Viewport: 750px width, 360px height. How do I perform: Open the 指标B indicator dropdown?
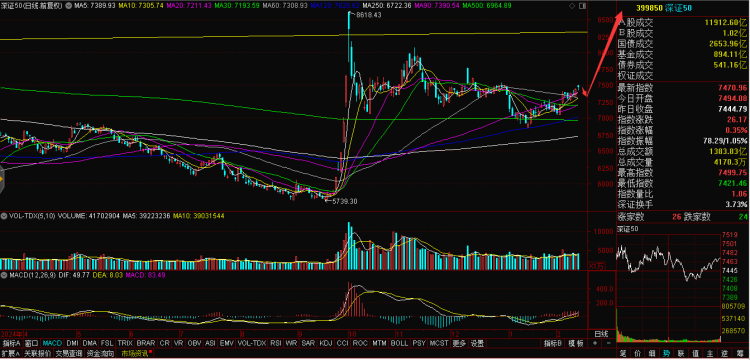pos(552,343)
